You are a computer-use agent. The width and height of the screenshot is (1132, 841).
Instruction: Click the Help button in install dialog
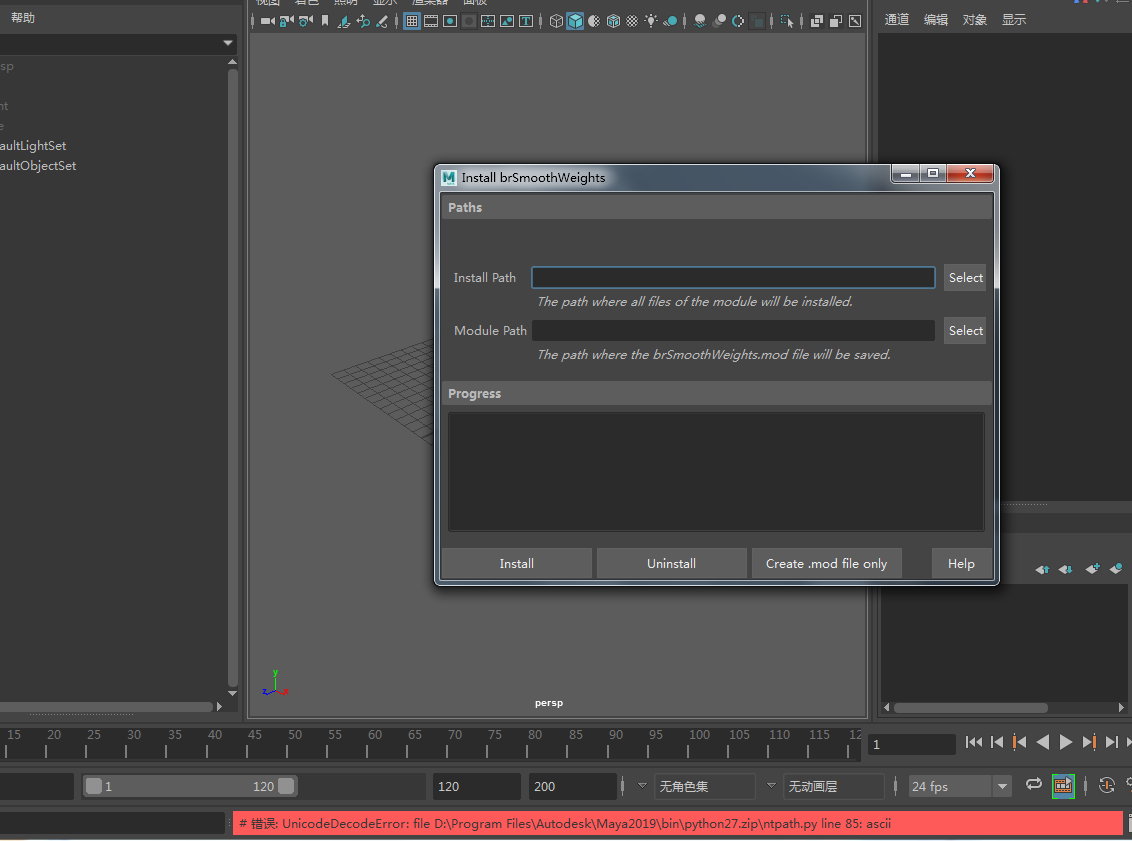[961, 563]
